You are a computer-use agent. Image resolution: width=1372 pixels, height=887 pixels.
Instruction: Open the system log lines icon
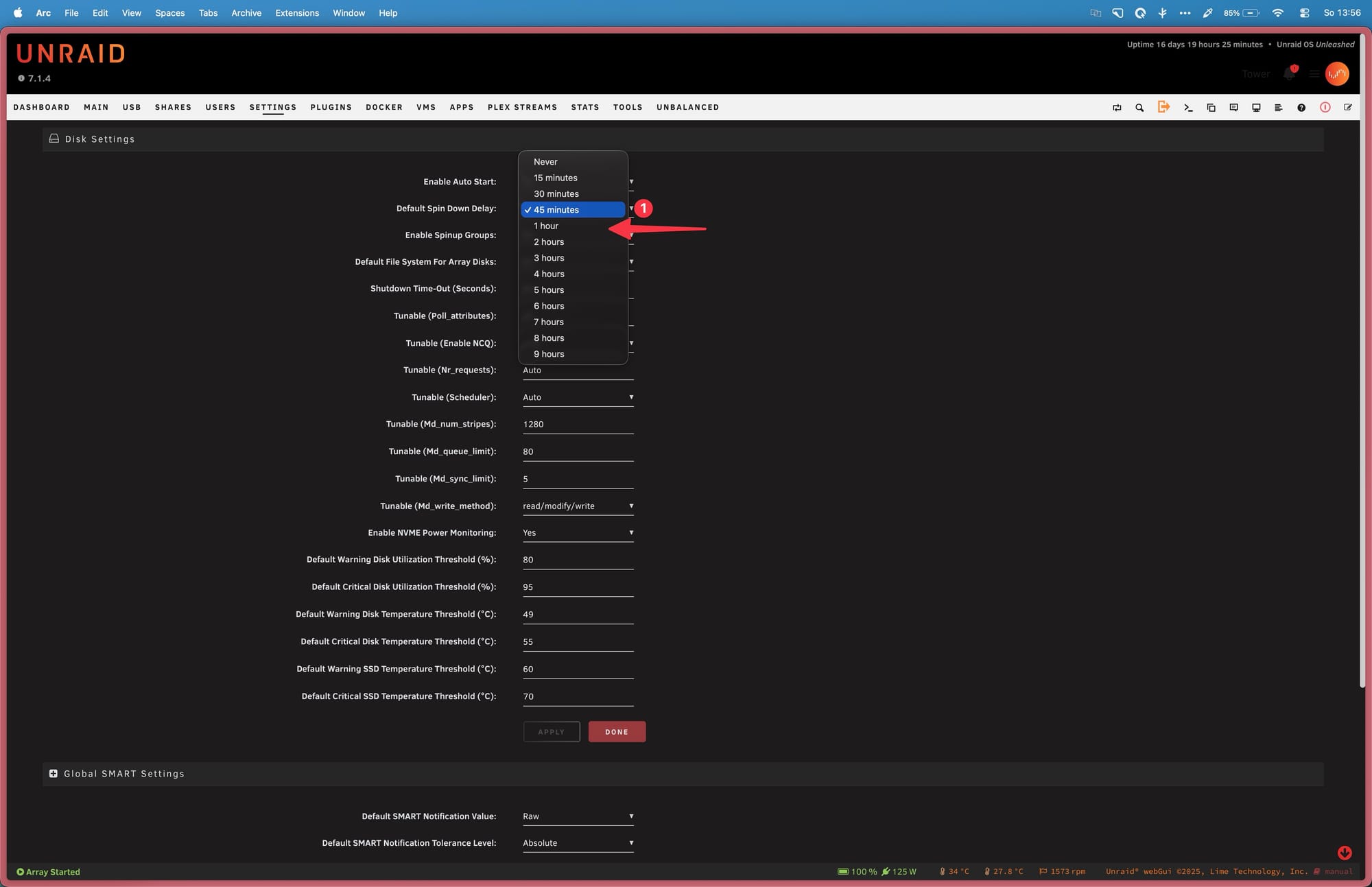pos(1279,108)
